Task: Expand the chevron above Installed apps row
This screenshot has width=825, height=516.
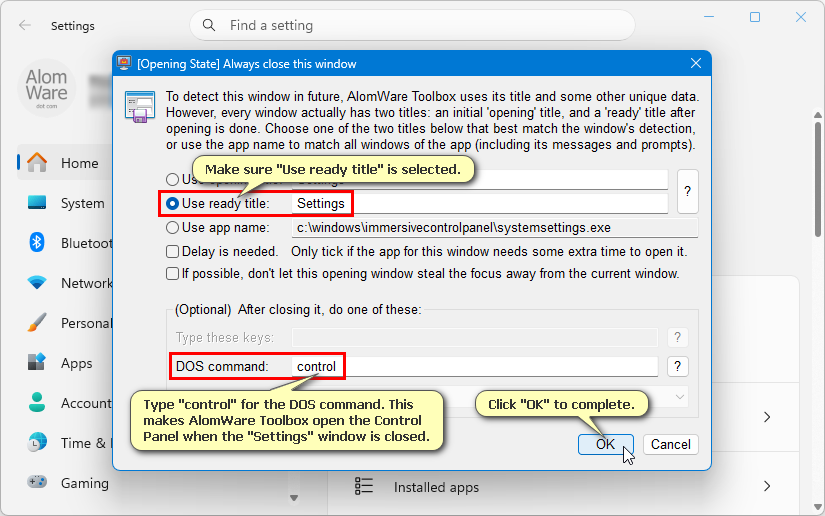Action: tap(767, 417)
